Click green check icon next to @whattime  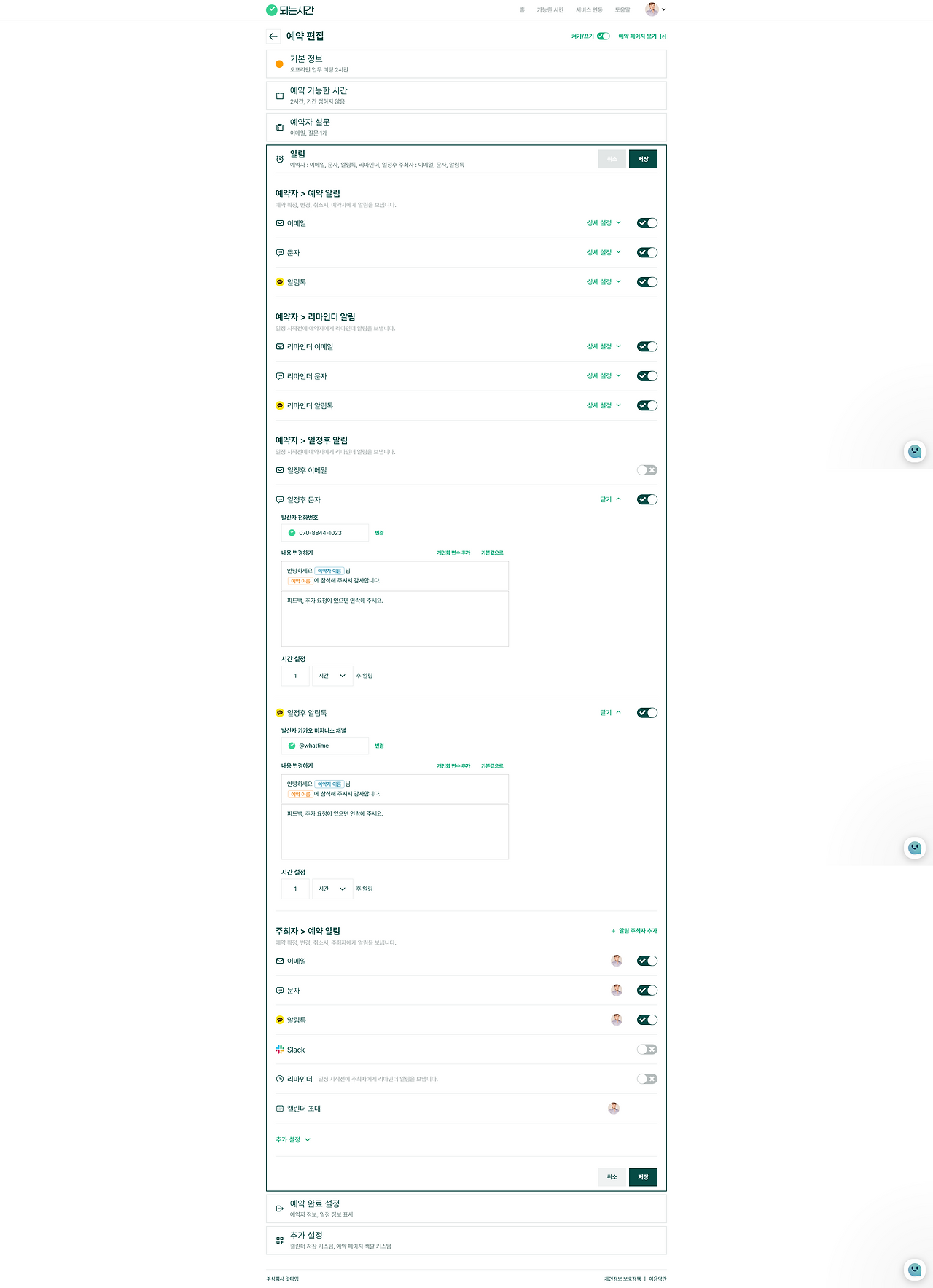[x=292, y=746]
